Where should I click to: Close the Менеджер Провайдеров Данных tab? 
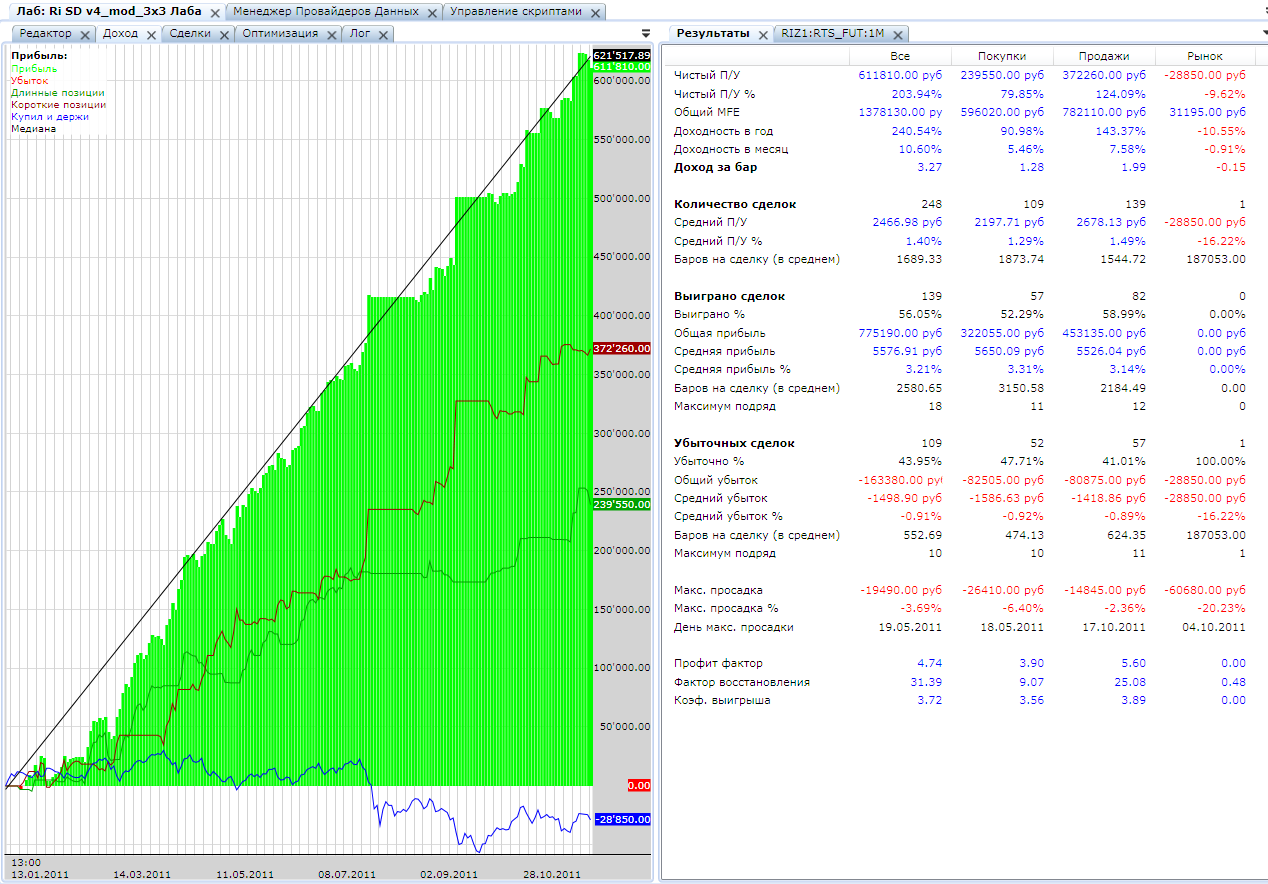pos(431,13)
